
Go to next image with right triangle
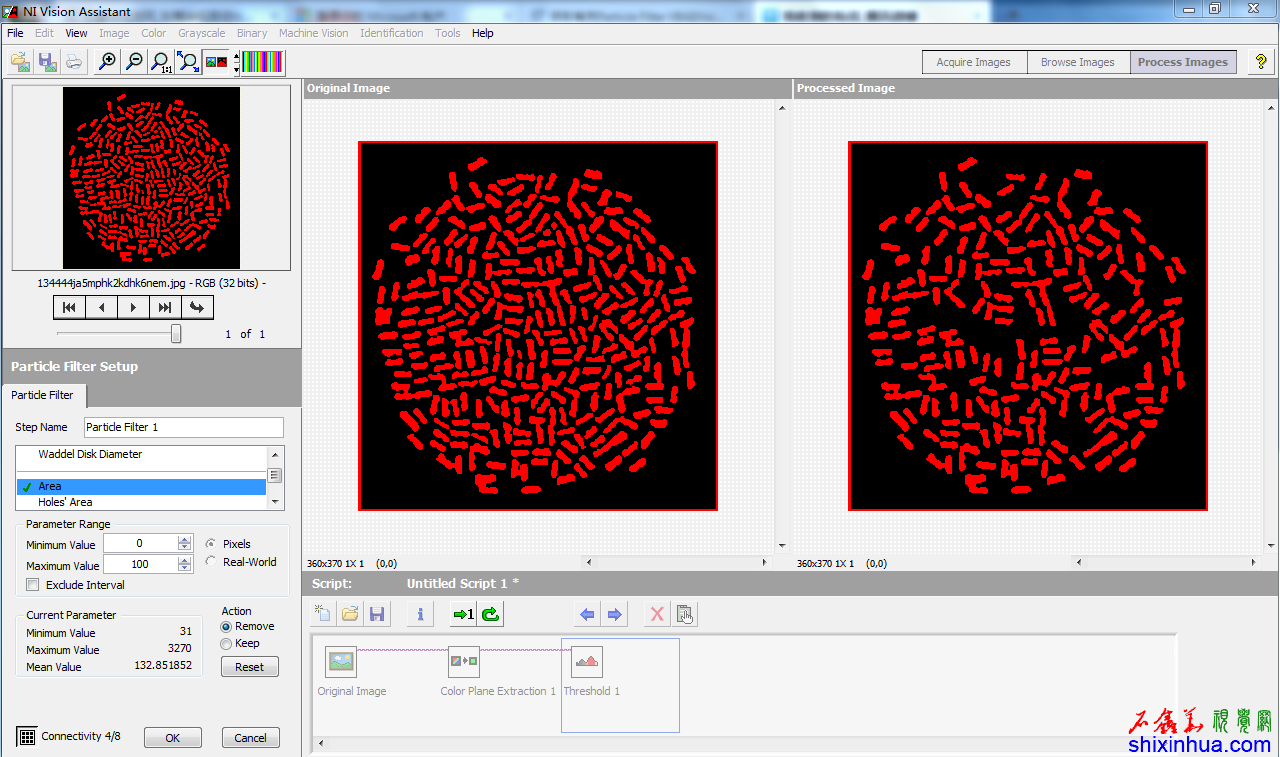point(133,307)
